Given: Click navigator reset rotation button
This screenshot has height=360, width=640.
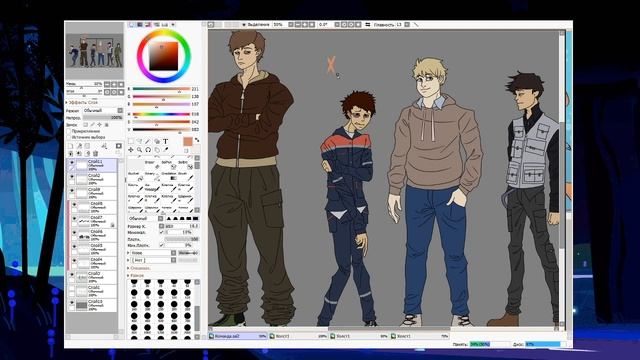Looking at the screenshot, I should 121,92.
